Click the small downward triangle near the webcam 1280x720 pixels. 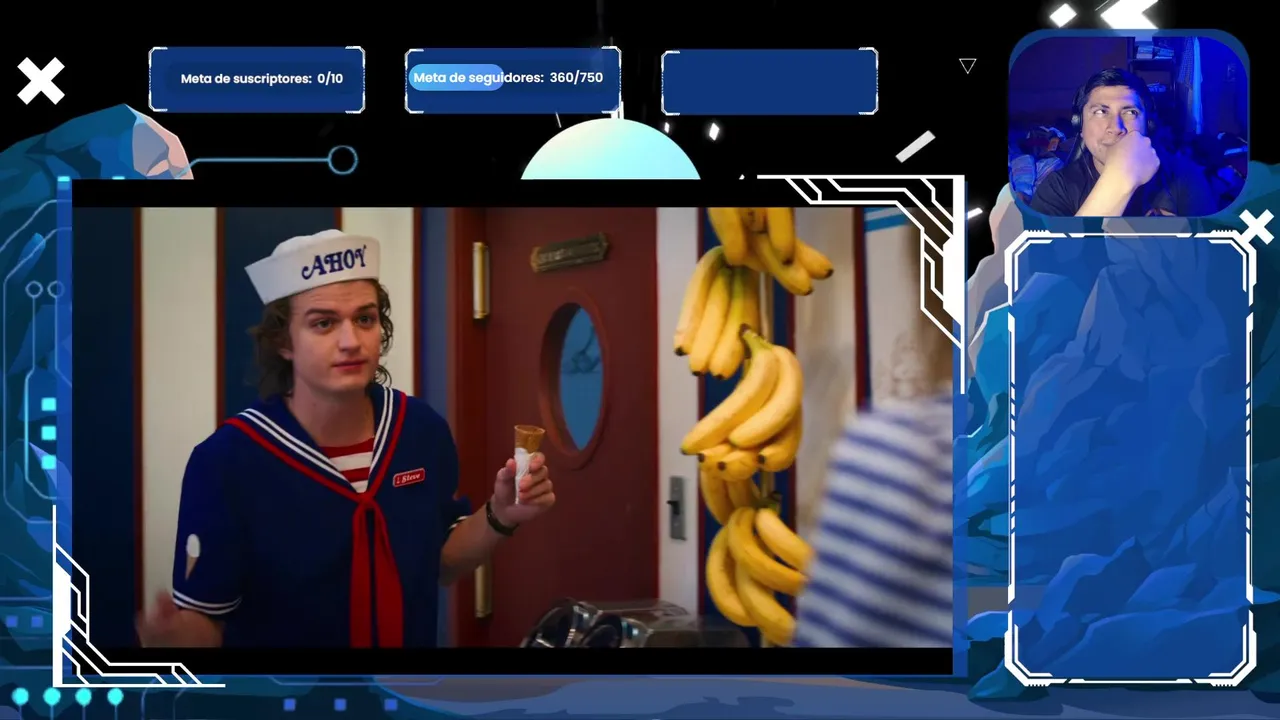(967, 66)
